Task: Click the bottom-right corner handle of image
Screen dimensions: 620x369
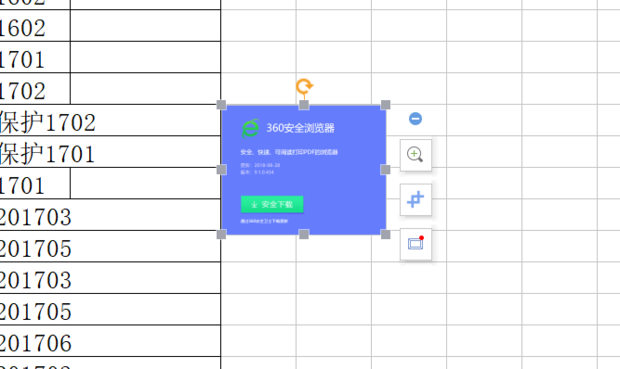Action: pyautogui.click(x=386, y=234)
